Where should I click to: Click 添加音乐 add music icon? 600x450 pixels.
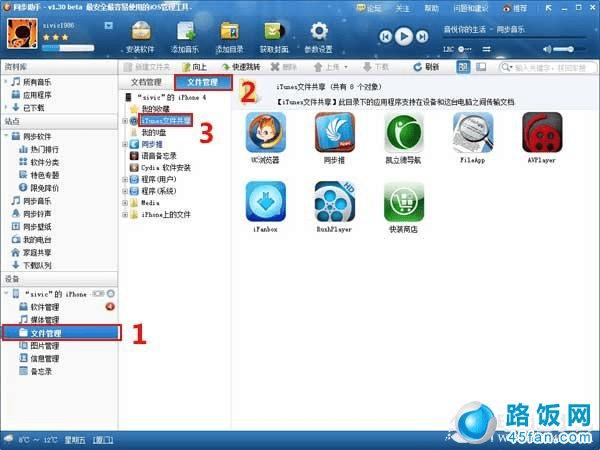pyautogui.click(x=186, y=37)
